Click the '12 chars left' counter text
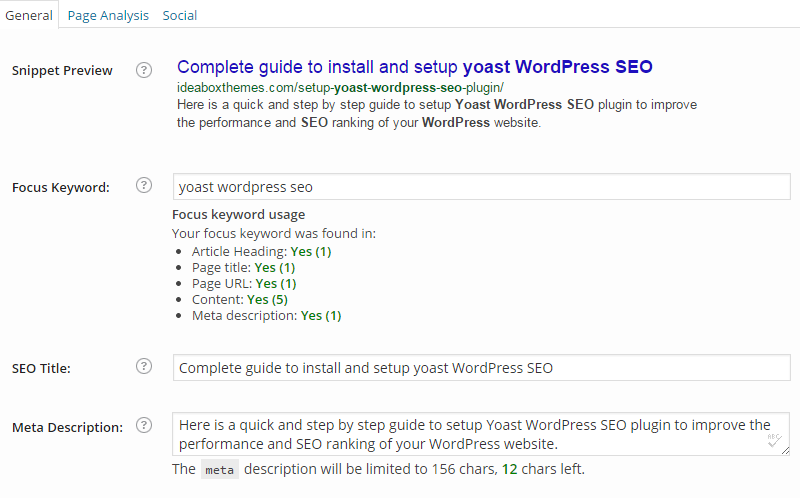 click(543, 469)
